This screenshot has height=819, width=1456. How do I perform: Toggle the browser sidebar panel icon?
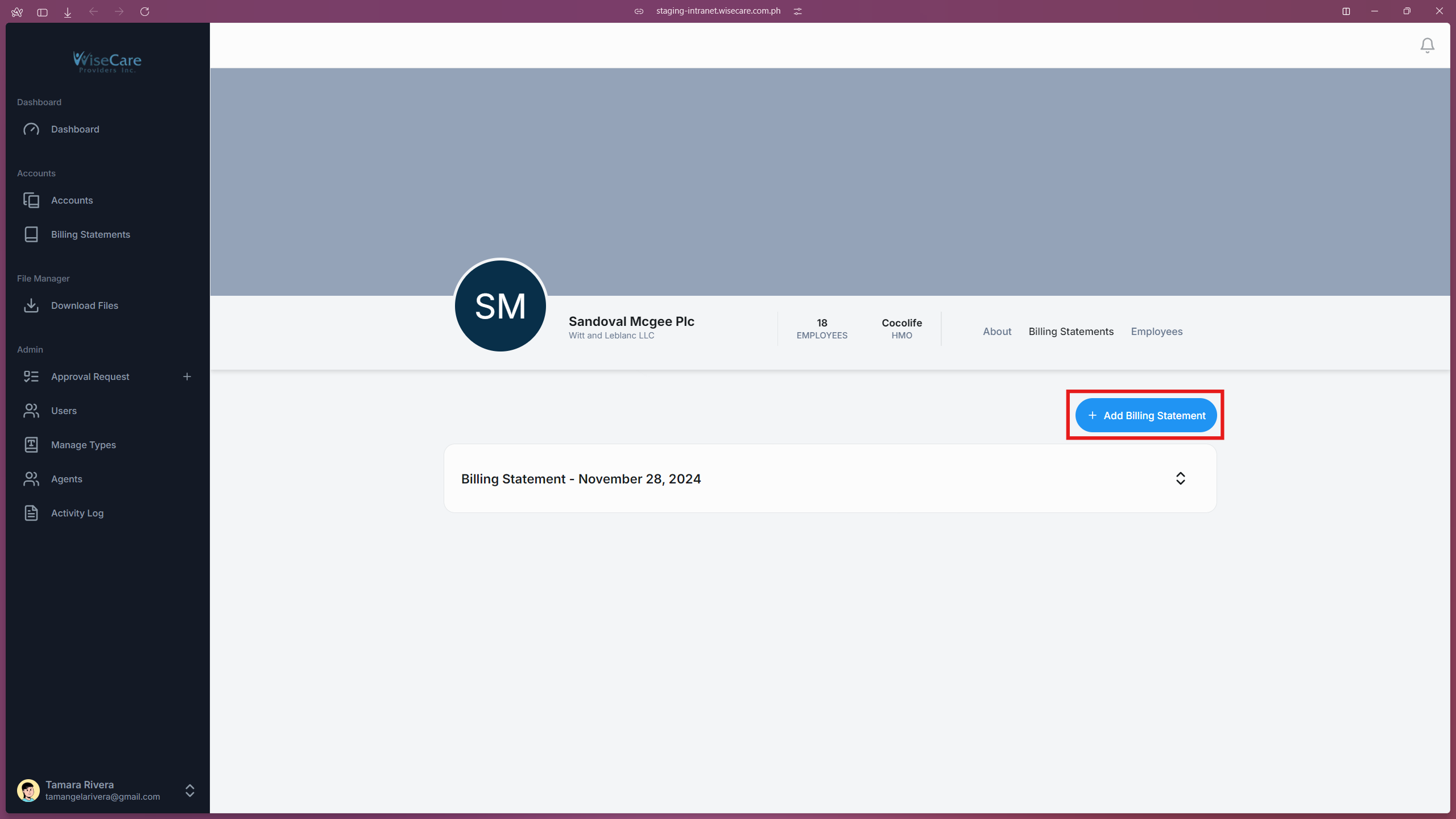(42, 11)
